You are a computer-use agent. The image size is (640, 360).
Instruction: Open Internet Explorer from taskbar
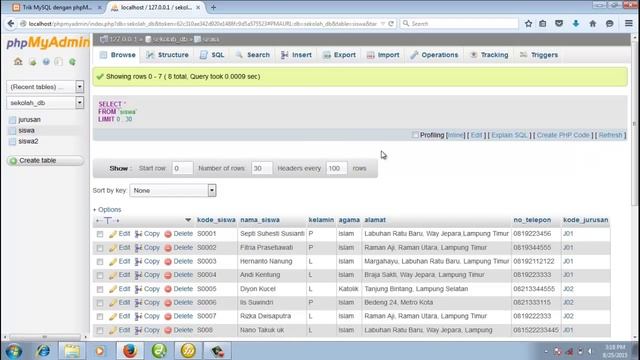(x=42, y=351)
